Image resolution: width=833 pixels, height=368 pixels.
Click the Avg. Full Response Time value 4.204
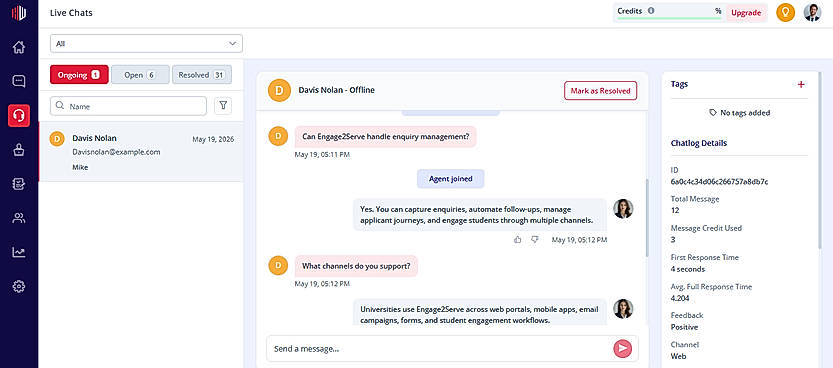coord(681,298)
